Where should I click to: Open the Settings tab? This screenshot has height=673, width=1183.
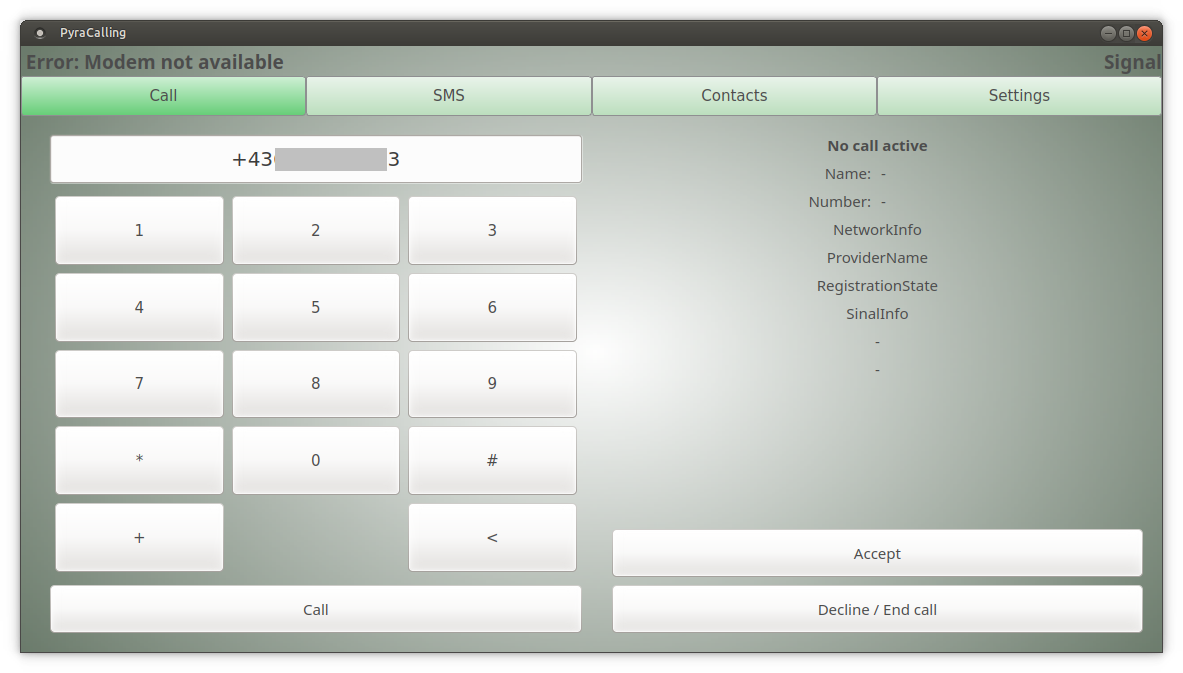tap(1019, 96)
